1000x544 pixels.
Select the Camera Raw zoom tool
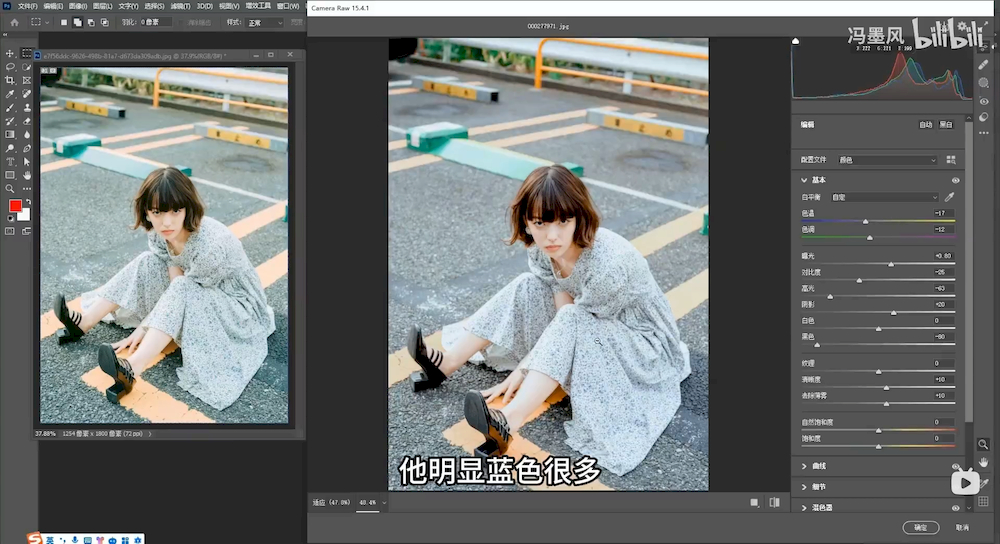point(983,444)
